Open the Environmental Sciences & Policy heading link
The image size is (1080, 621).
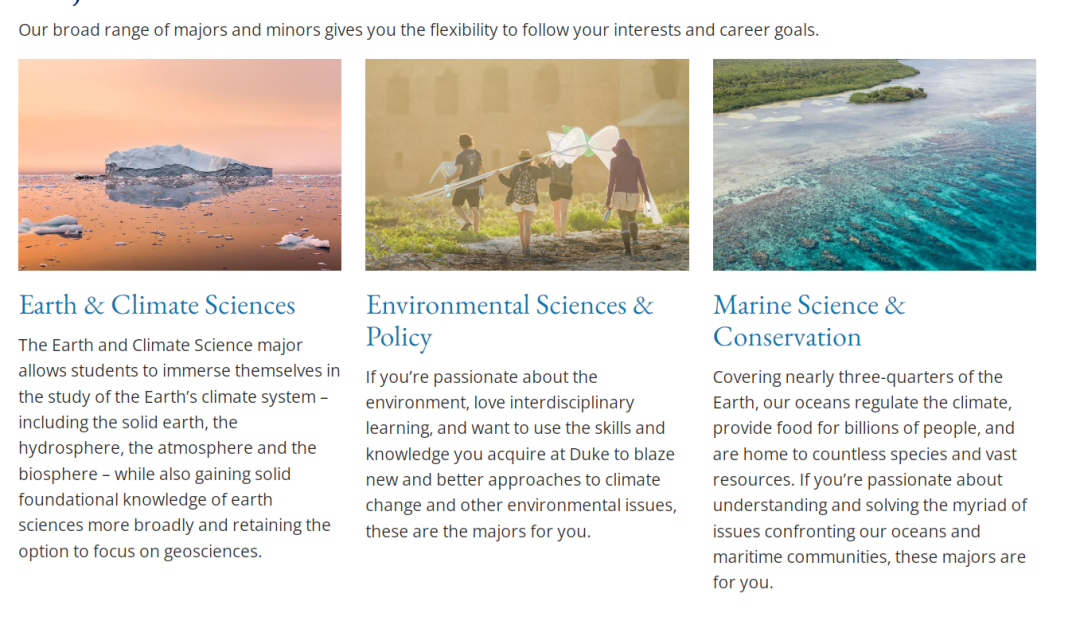tap(509, 305)
